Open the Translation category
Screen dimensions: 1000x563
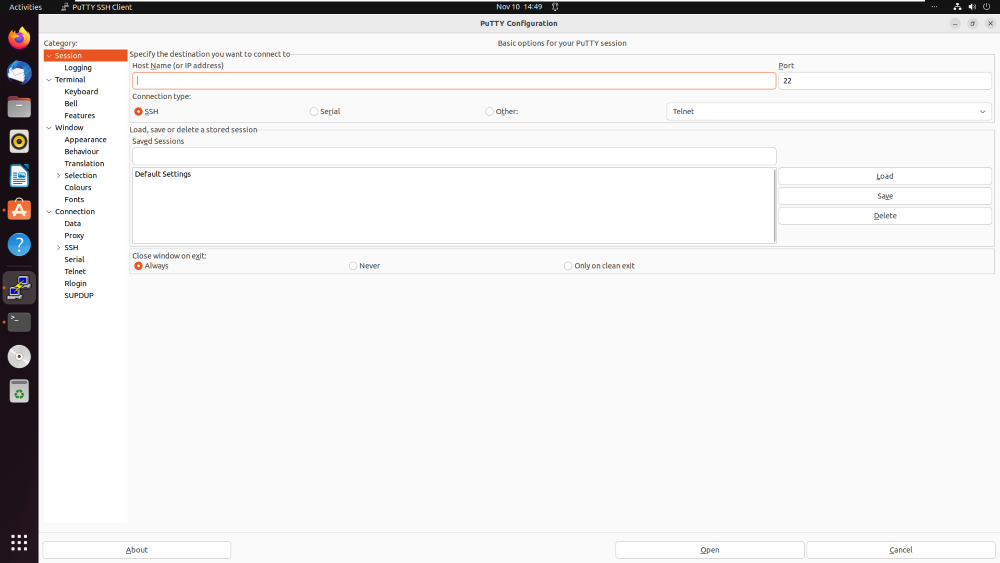[x=84, y=164]
